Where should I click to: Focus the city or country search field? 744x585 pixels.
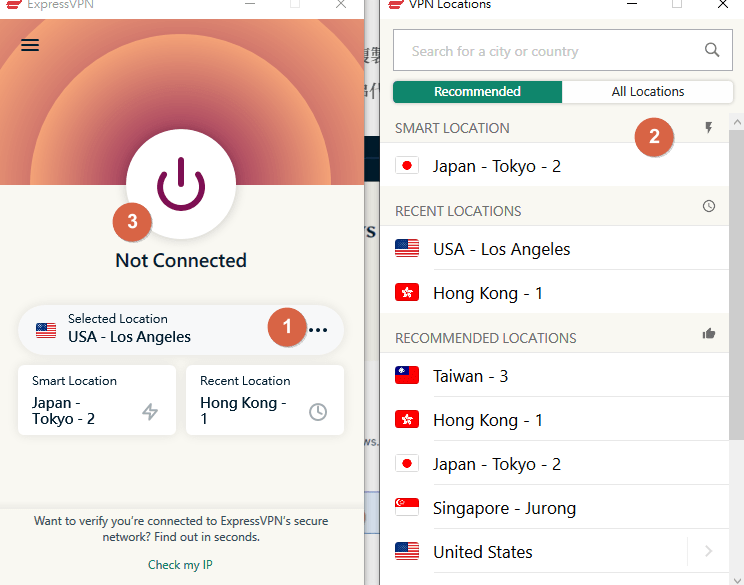click(563, 50)
